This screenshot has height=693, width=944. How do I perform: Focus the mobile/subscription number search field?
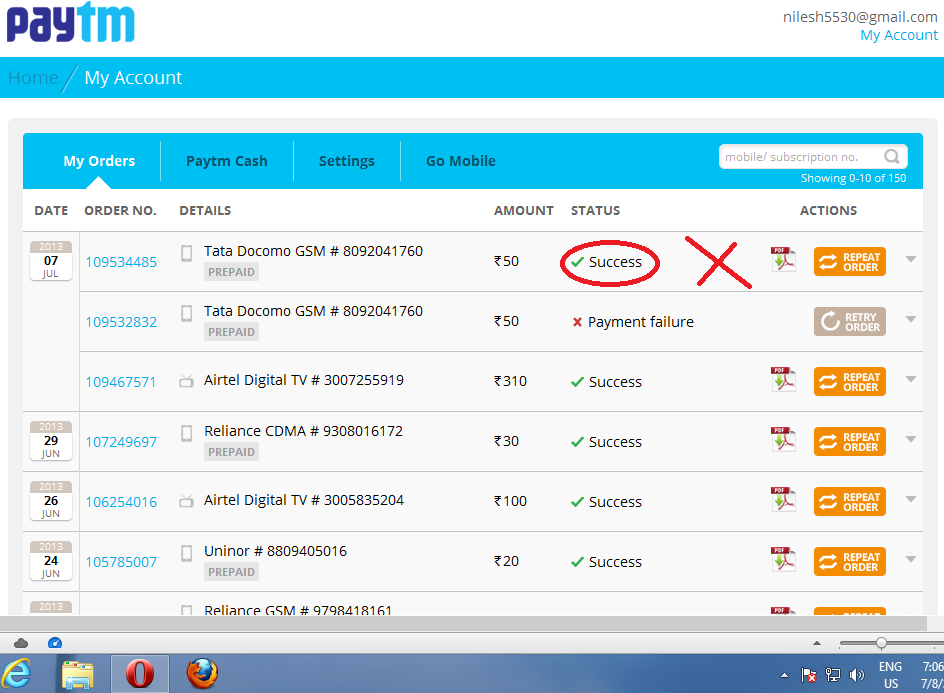[x=800, y=157]
